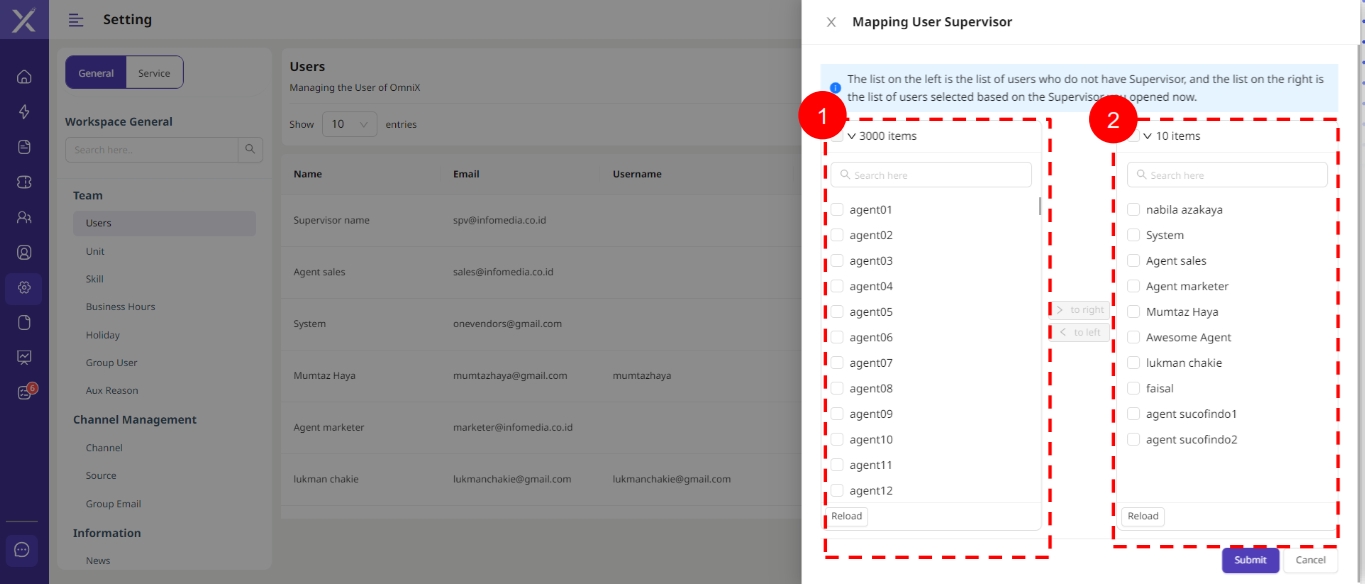Open the settings gear icon in sidebar
The width and height of the screenshot is (1365, 584).
(24, 288)
